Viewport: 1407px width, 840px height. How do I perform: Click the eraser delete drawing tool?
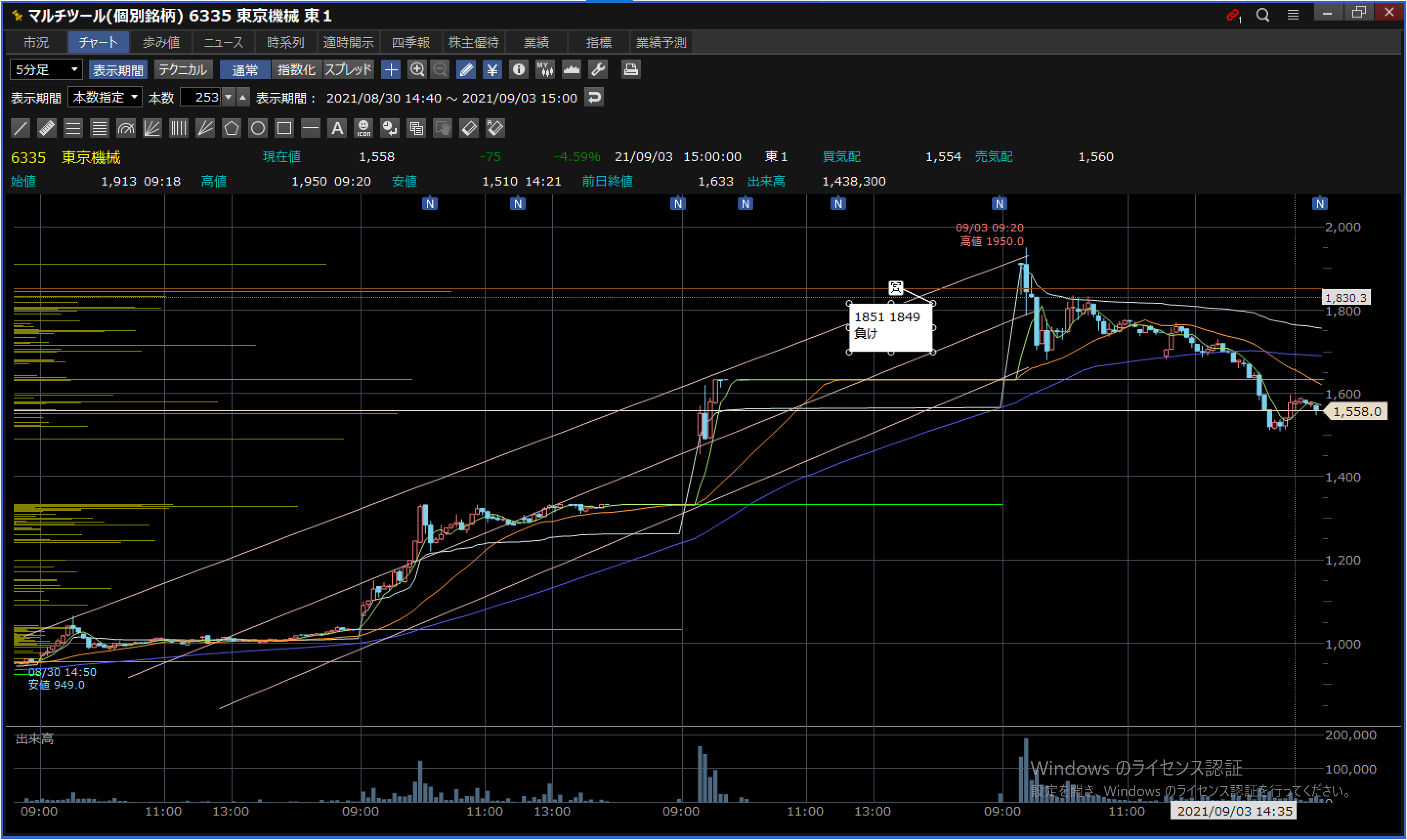pyautogui.click(x=469, y=128)
